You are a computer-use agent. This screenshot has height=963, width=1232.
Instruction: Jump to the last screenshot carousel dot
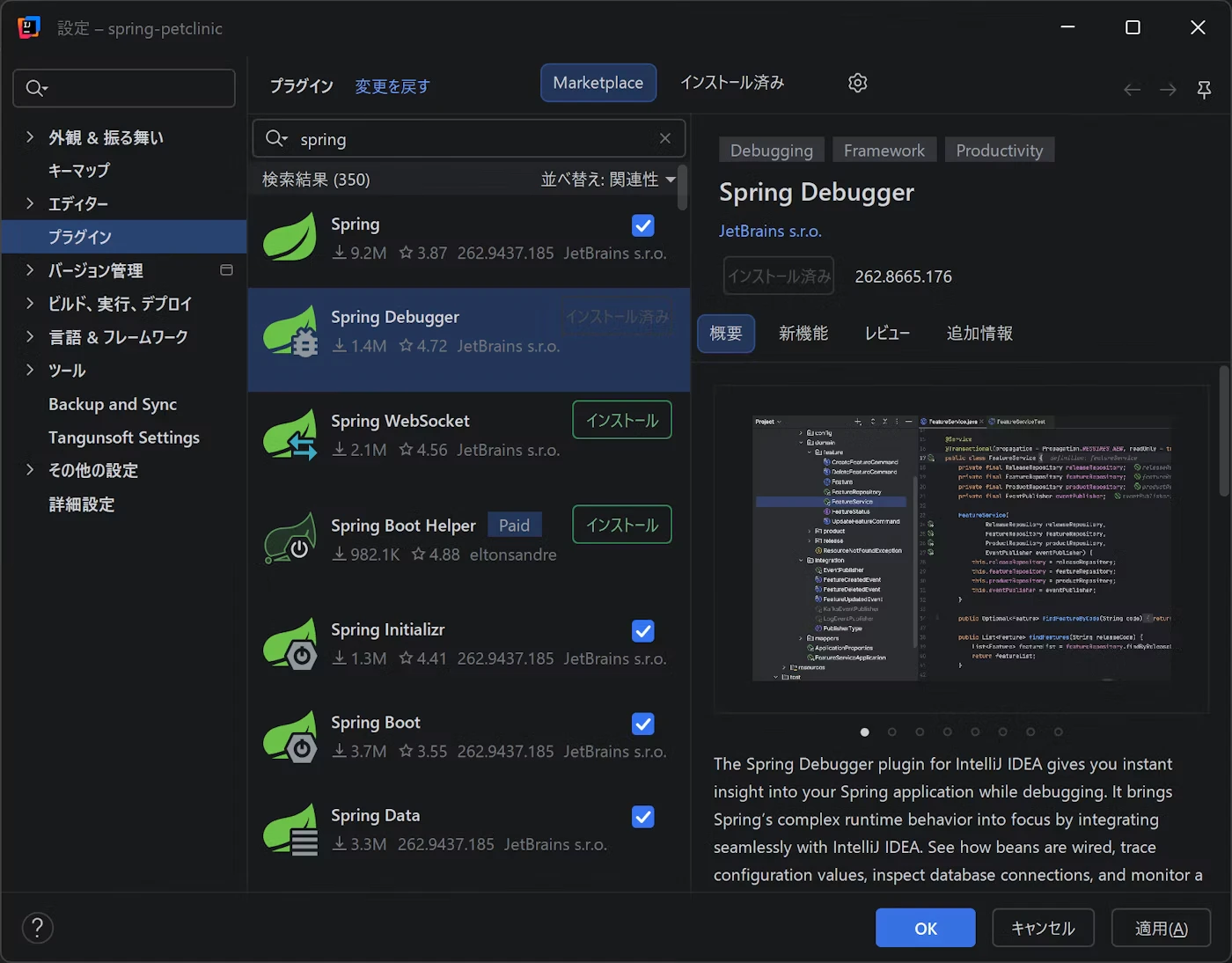[1059, 731]
